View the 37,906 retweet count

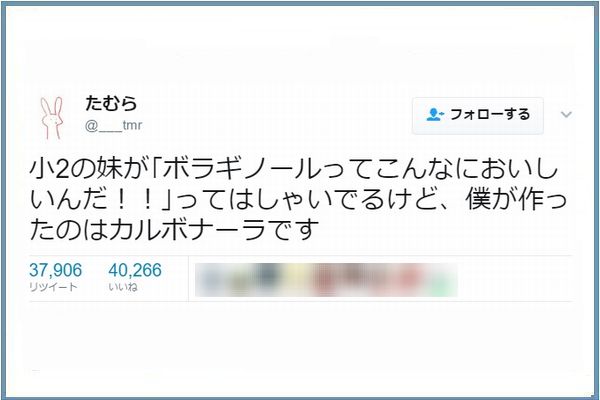pyautogui.click(x=55, y=270)
